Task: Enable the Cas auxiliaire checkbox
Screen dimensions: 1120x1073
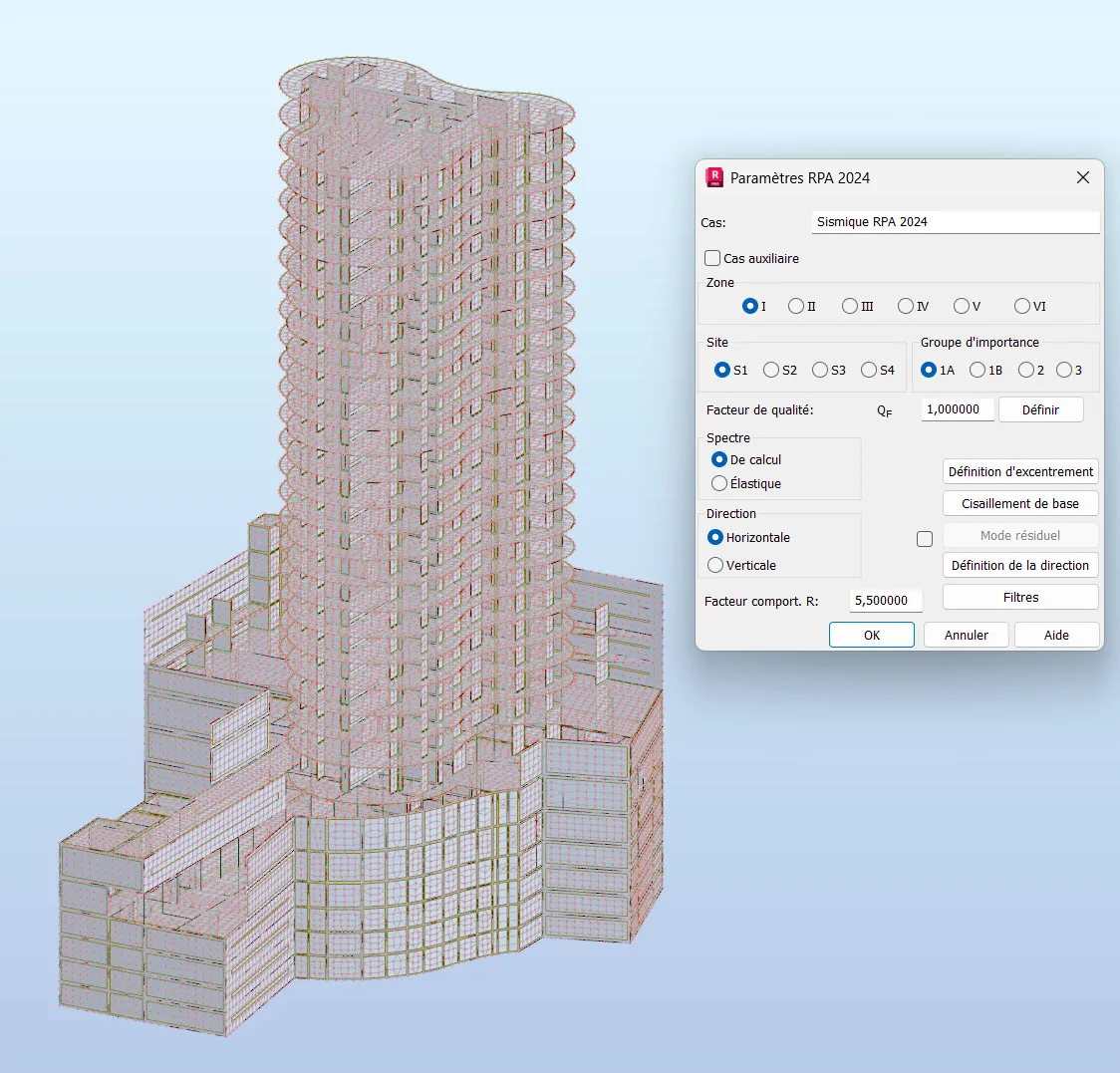Action: pyautogui.click(x=712, y=258)
